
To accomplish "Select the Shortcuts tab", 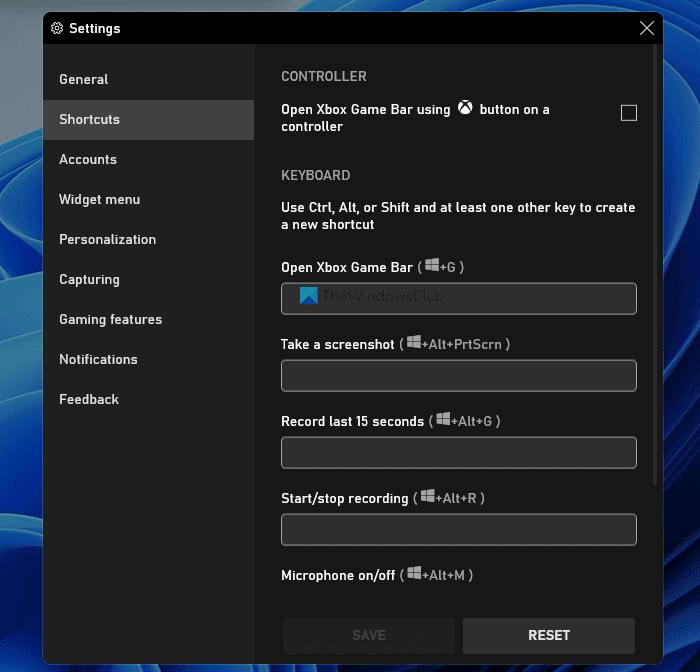I will click(x=149, y=120).
